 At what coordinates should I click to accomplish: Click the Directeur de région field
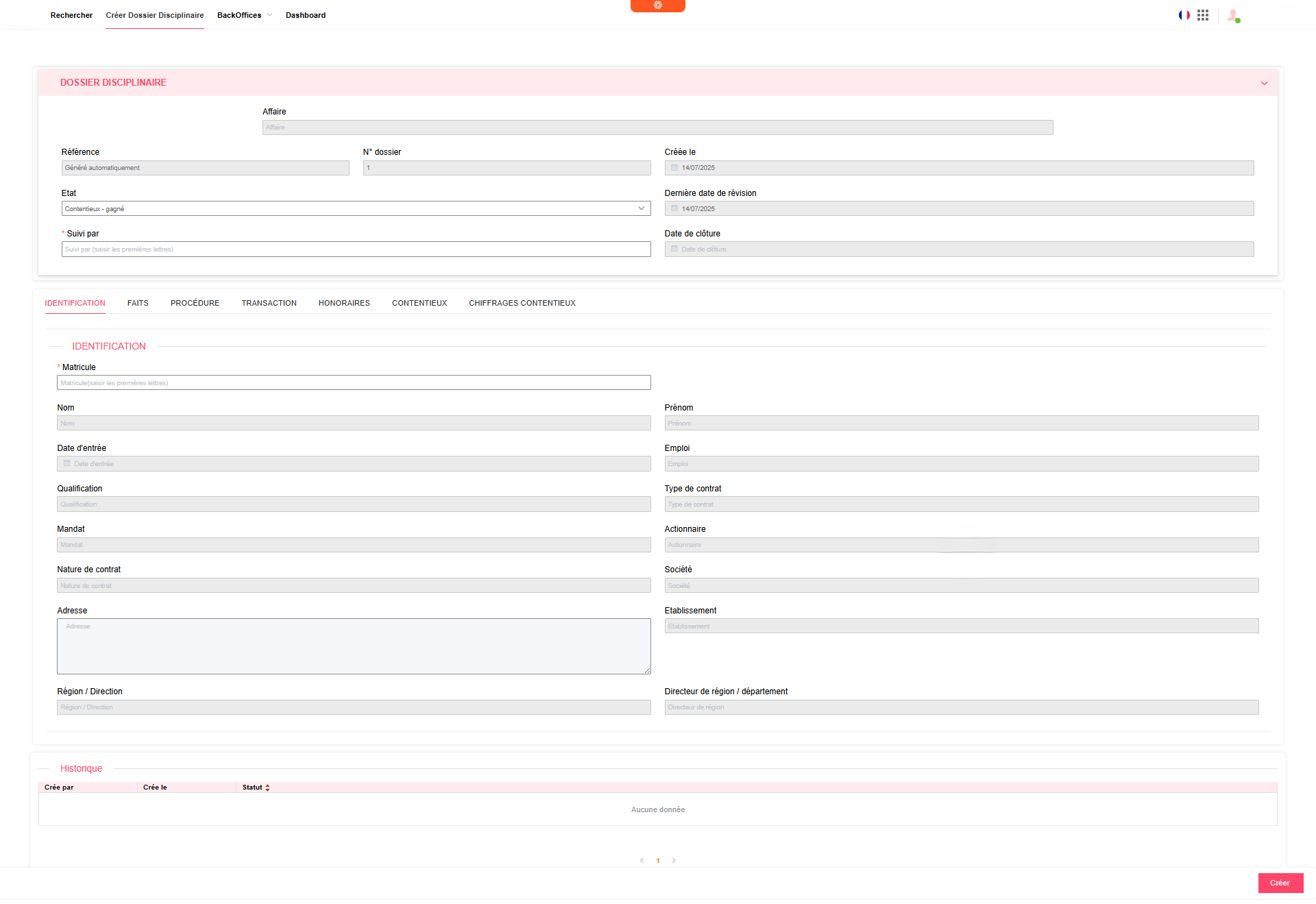coord(962,707)
